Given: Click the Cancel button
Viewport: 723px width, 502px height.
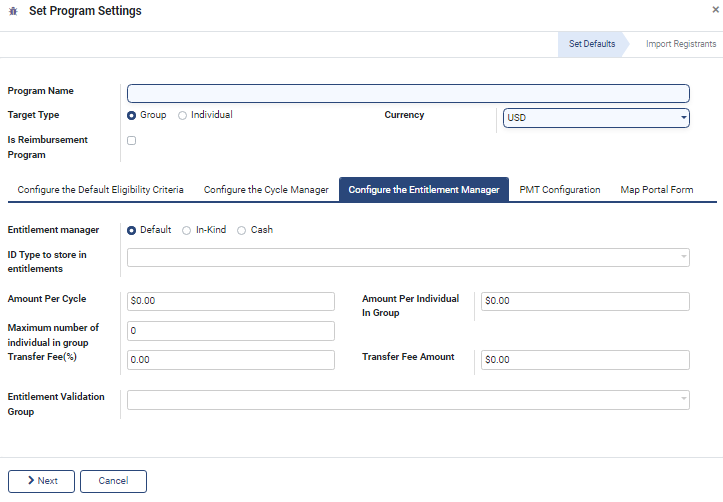Looking at the screenshot, I should (x=113, y=481).
